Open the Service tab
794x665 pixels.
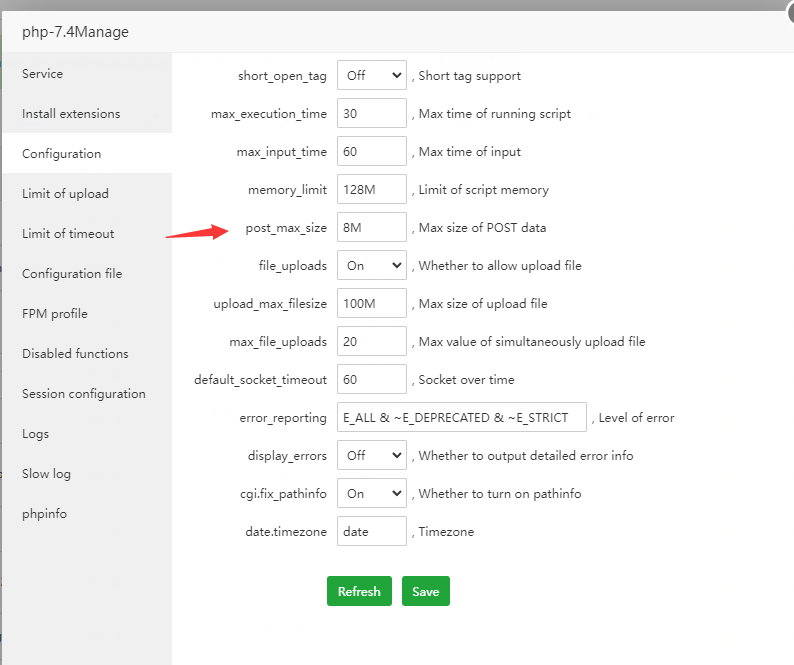pyautogui.click(x=42, y=73)
